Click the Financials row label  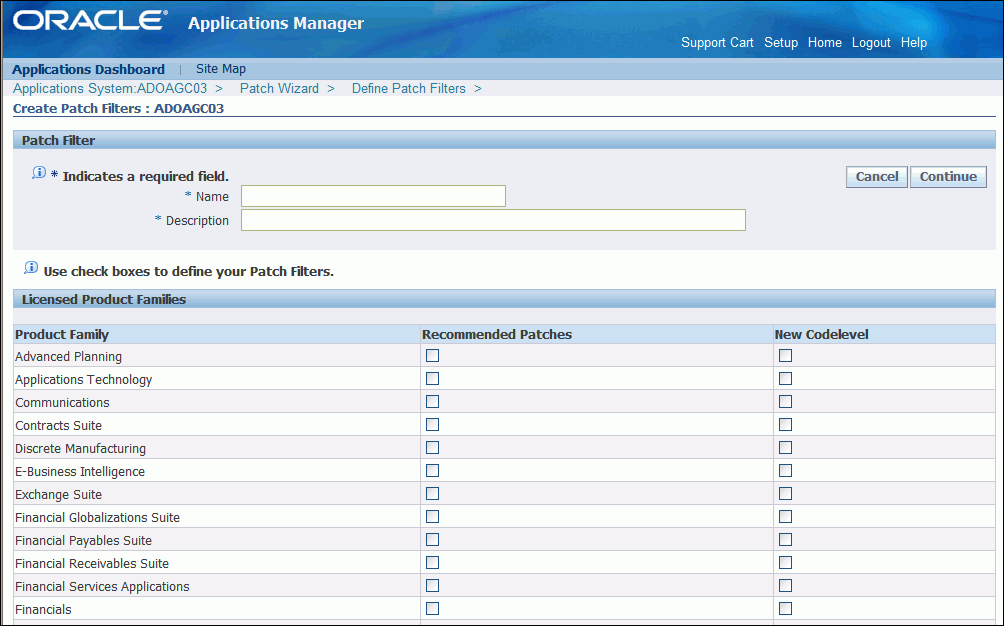tap(44, 610)
